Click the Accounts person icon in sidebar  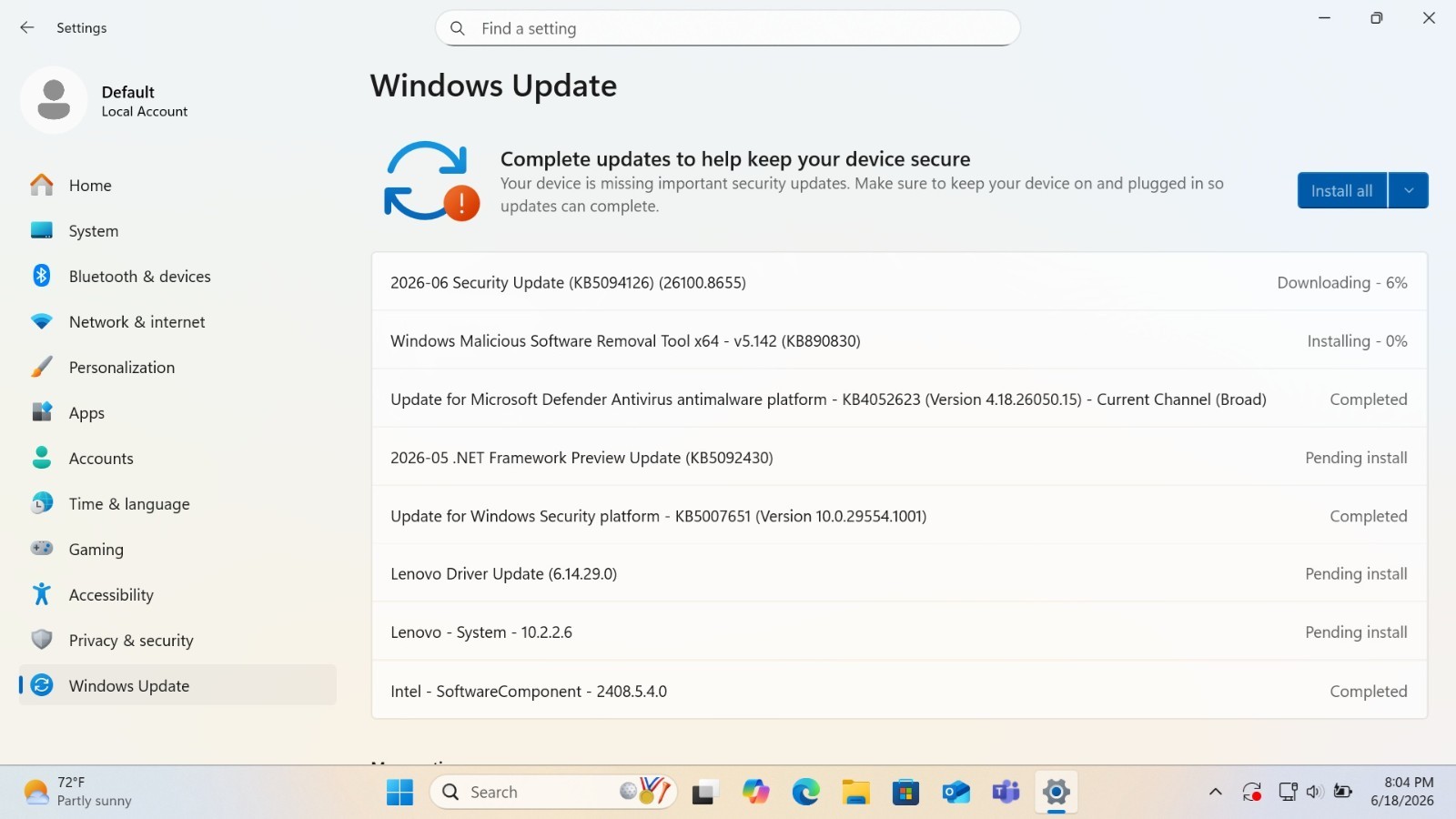click(x=42, y=458)
